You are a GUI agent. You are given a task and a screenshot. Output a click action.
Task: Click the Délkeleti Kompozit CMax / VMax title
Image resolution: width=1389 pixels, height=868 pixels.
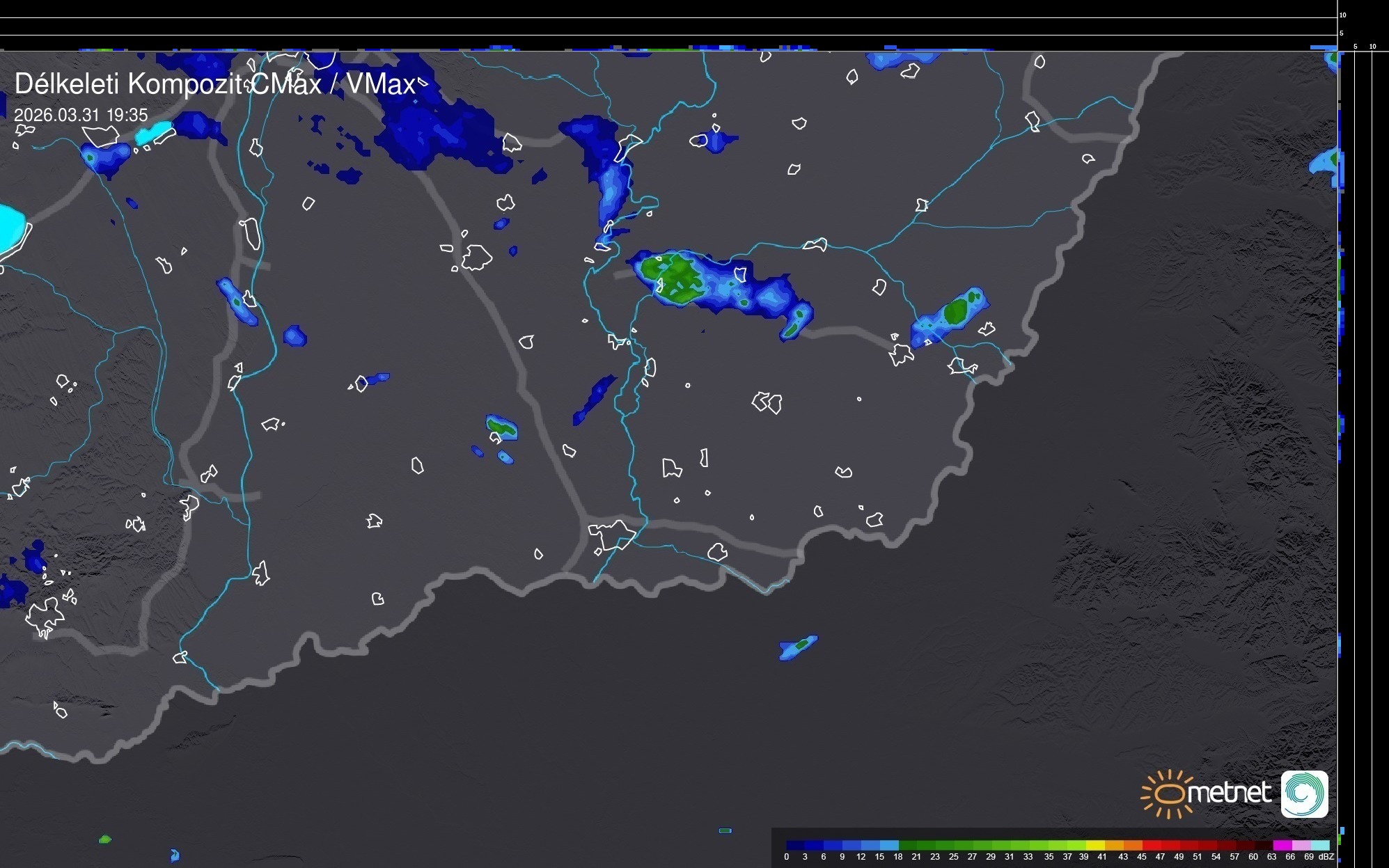214,84
